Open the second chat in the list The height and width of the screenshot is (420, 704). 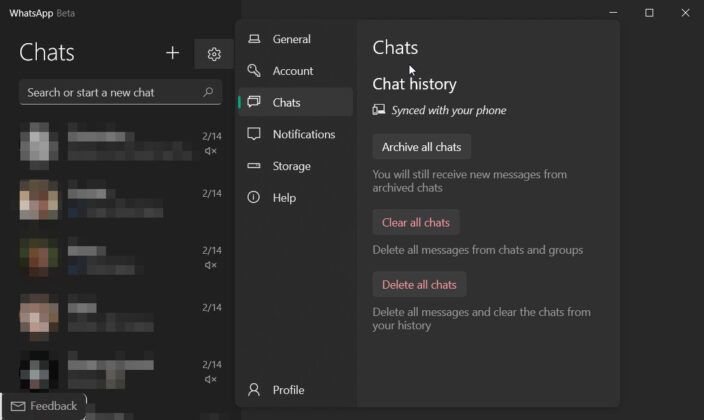click(120, 200)
